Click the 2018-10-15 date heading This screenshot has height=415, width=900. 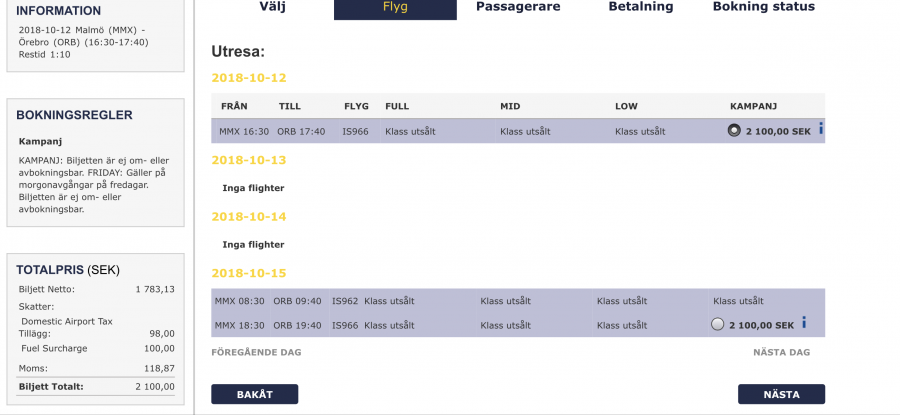coord(249,273)
